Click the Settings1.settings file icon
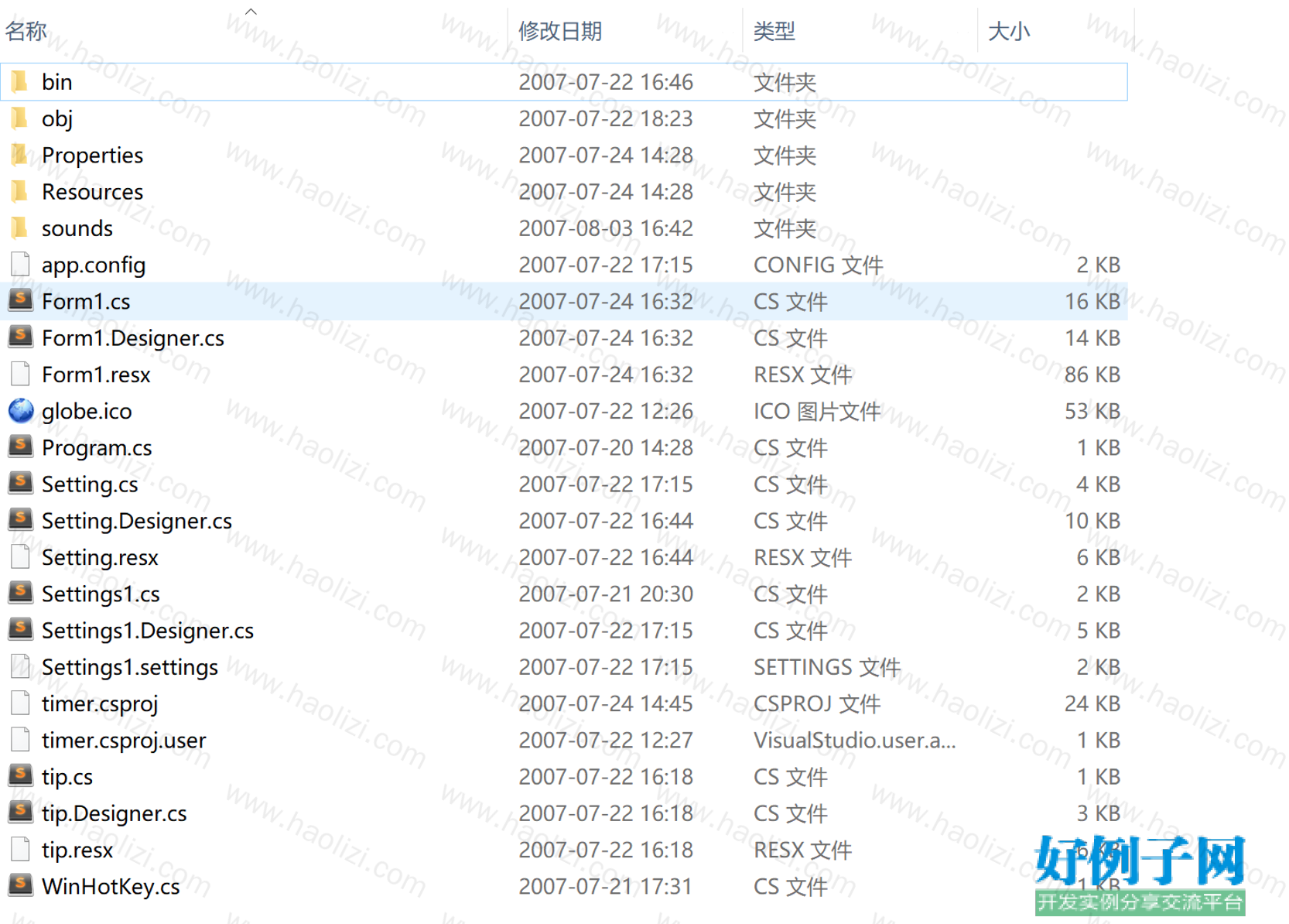This screenshot has height=924, width=1289. [x=20, y=667]
